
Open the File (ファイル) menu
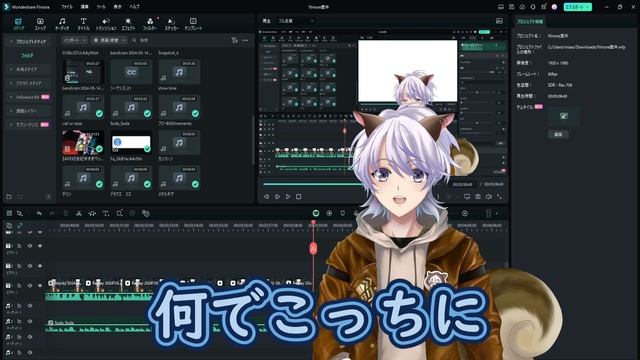tap(67, 7)
